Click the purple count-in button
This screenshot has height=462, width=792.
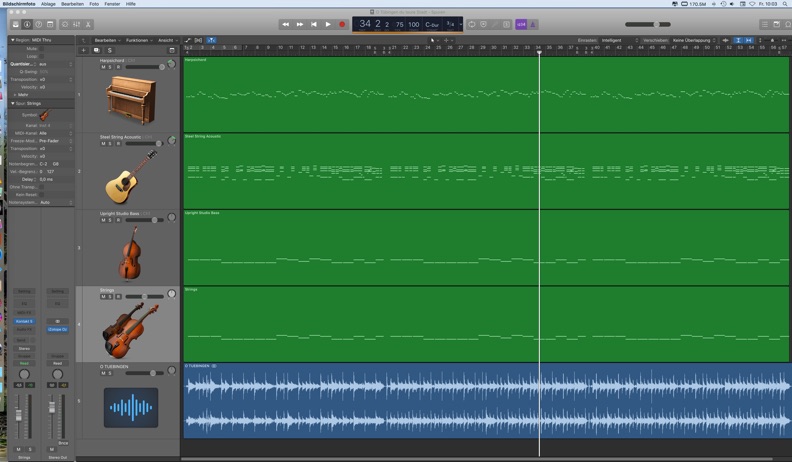pyautogui.click(x=521, y=24)
